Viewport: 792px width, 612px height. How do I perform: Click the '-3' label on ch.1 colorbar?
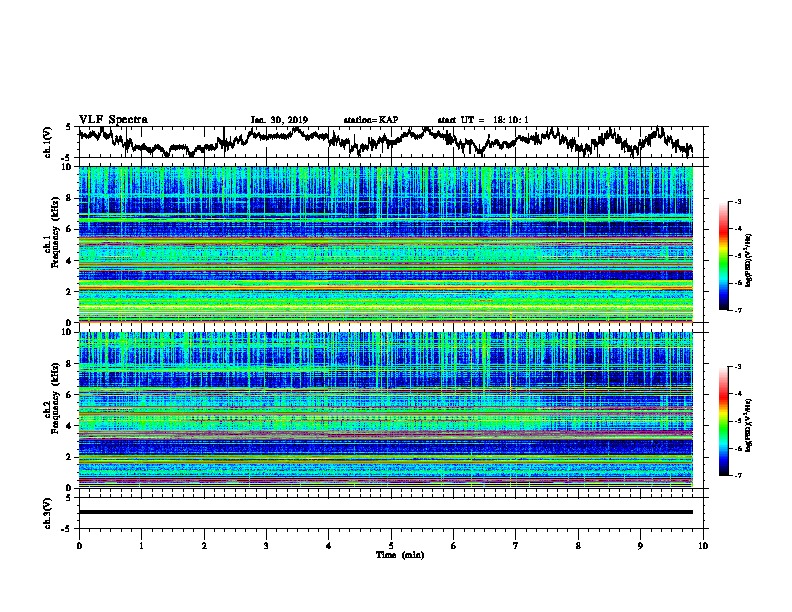[737, 202]
